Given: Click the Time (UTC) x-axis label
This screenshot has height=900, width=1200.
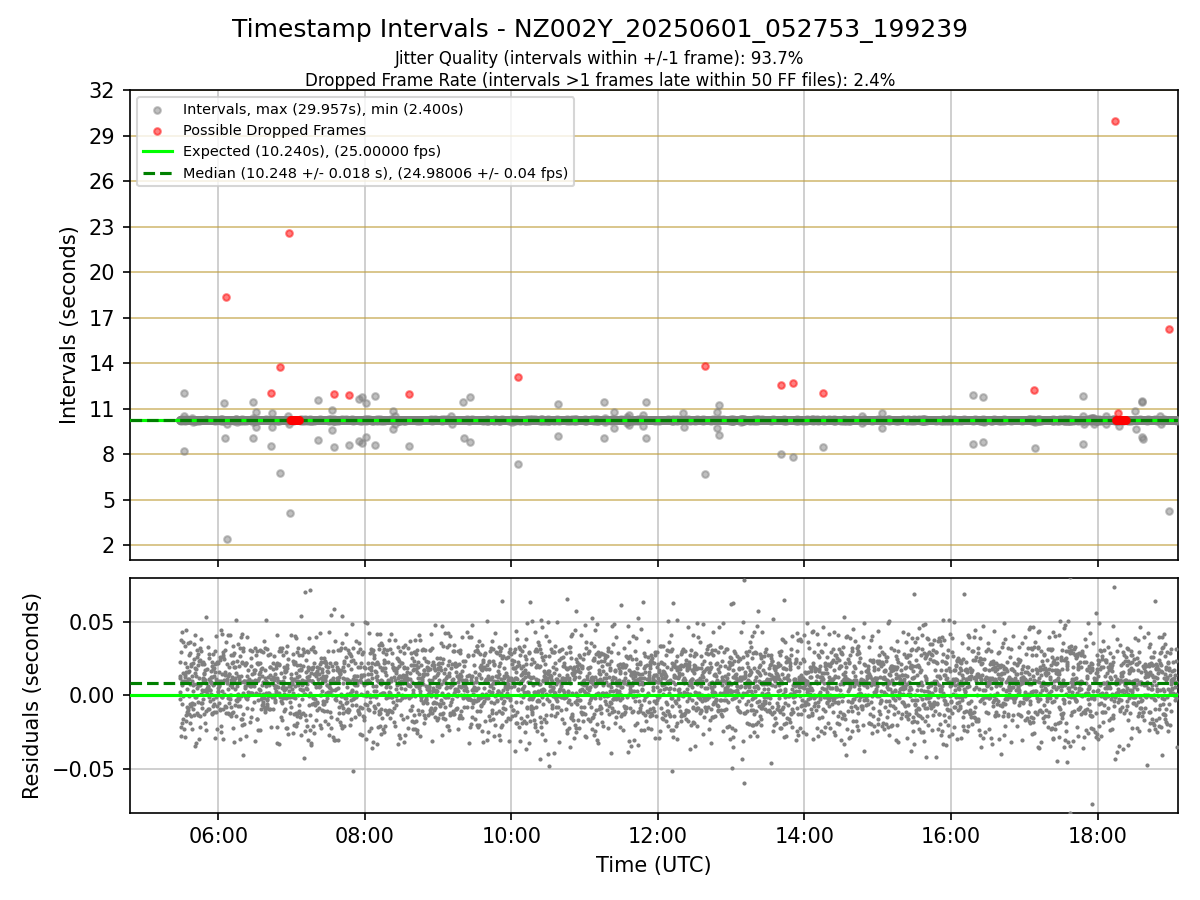Looking at the screenshot, I should point(653,865).
